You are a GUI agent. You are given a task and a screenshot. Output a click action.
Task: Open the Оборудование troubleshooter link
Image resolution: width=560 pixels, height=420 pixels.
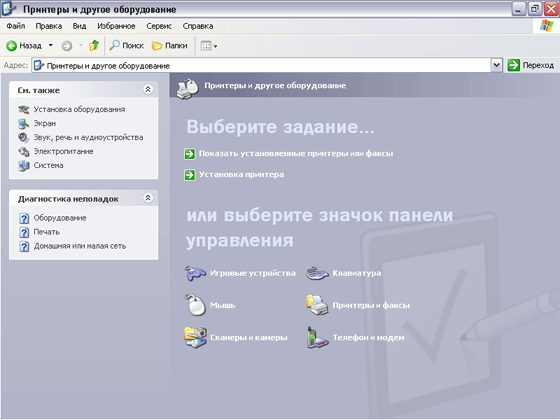click(x=60, y=218)
